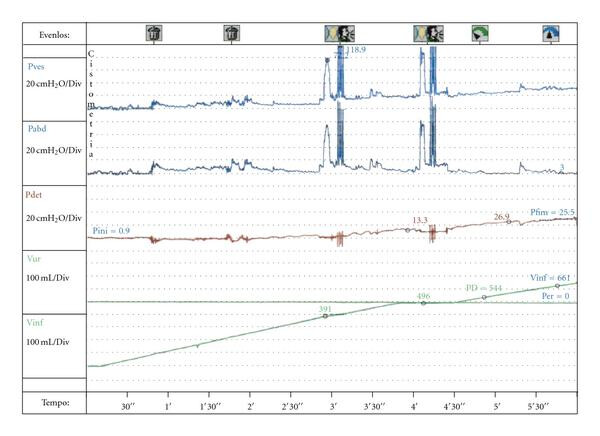Screen dimensions: 600x436
Task: Click the Vinf = 661 annotation
Action: click(x=550, y=278)
